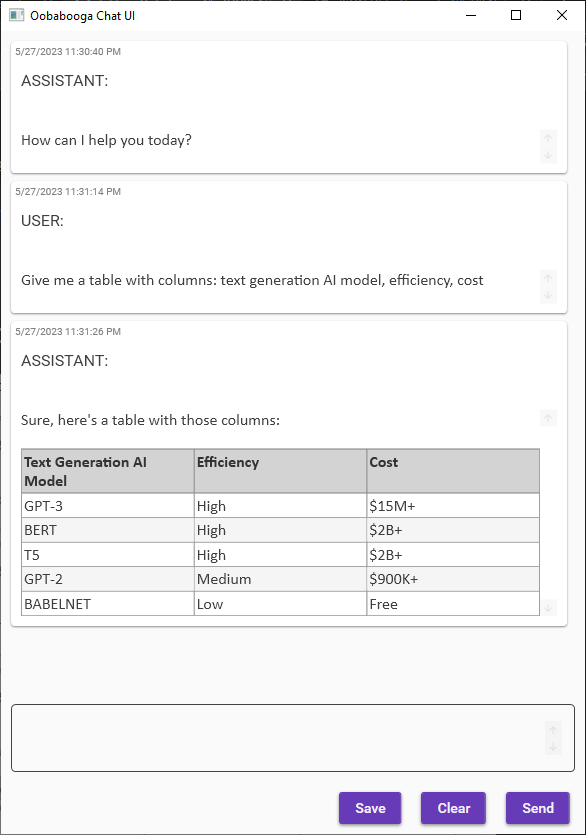
Task: Click the scroll-down arrow beside the table response
Action: [x=548, y=605]
